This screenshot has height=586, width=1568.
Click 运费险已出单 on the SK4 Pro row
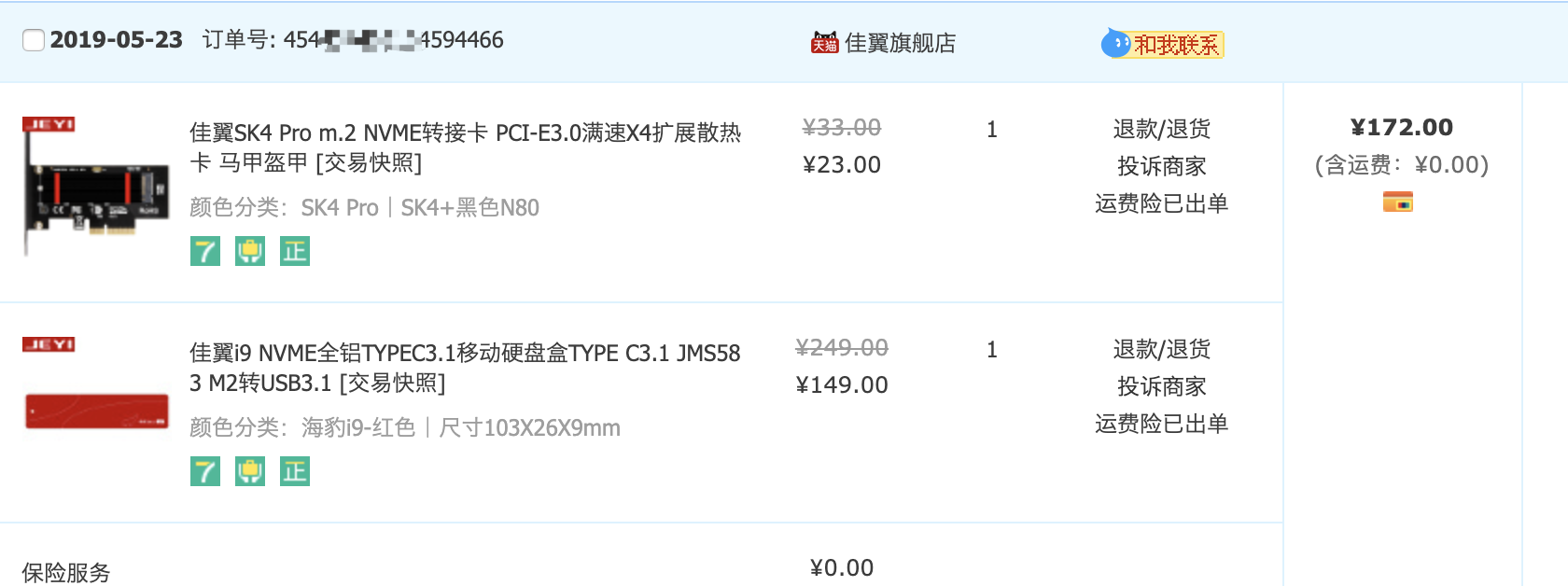(x=1162, y=203)
